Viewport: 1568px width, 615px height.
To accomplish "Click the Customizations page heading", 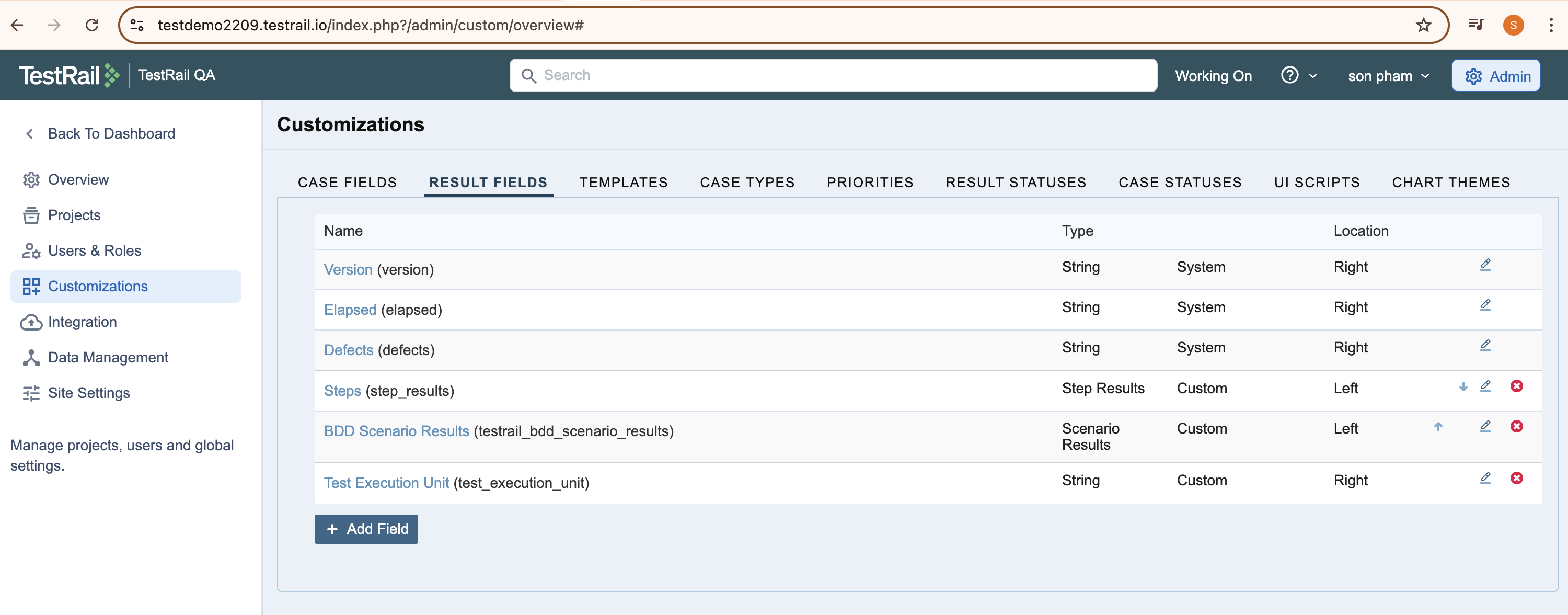I will click(350, 124).
